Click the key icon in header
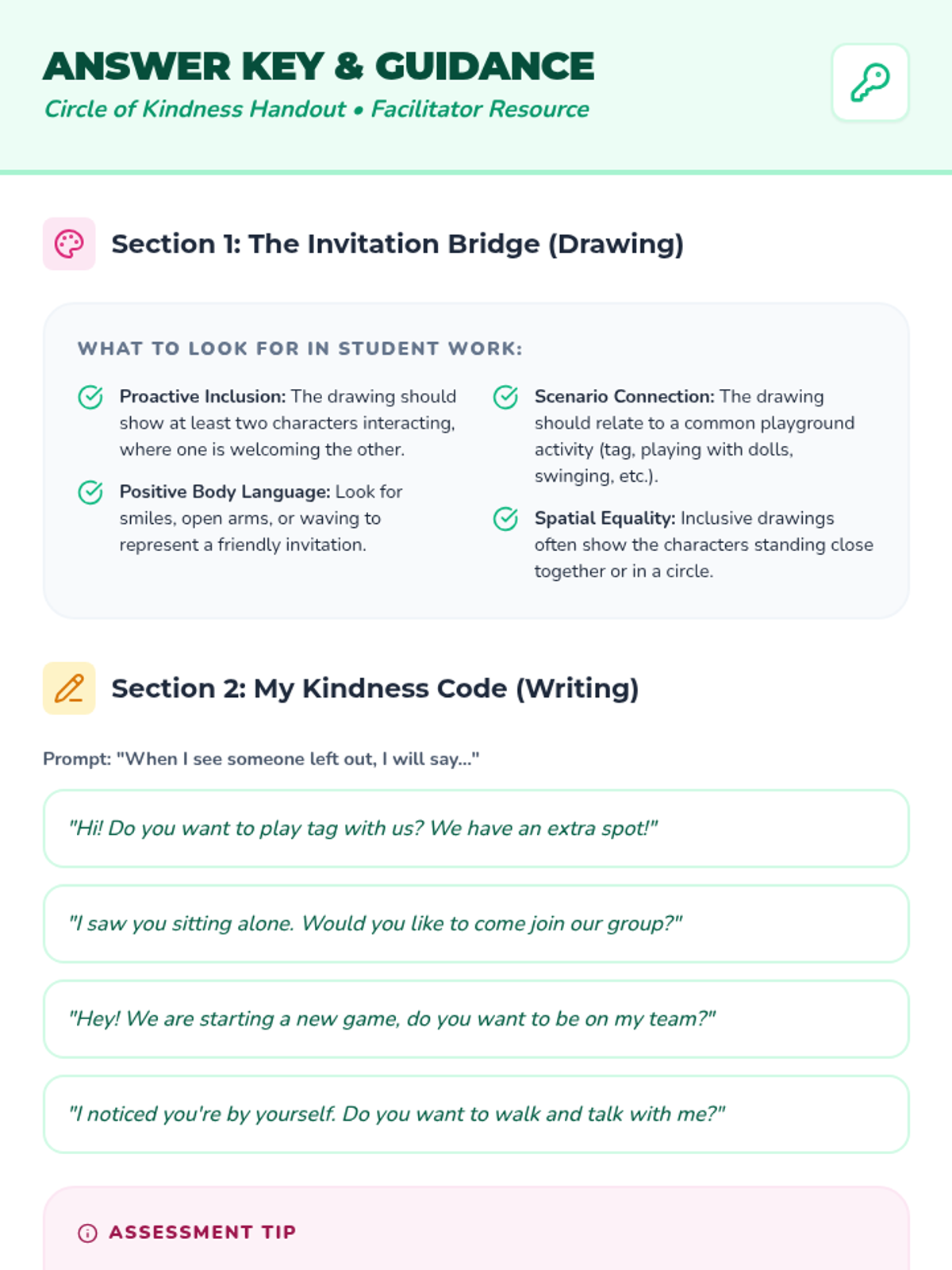 [x=870, y=83]
